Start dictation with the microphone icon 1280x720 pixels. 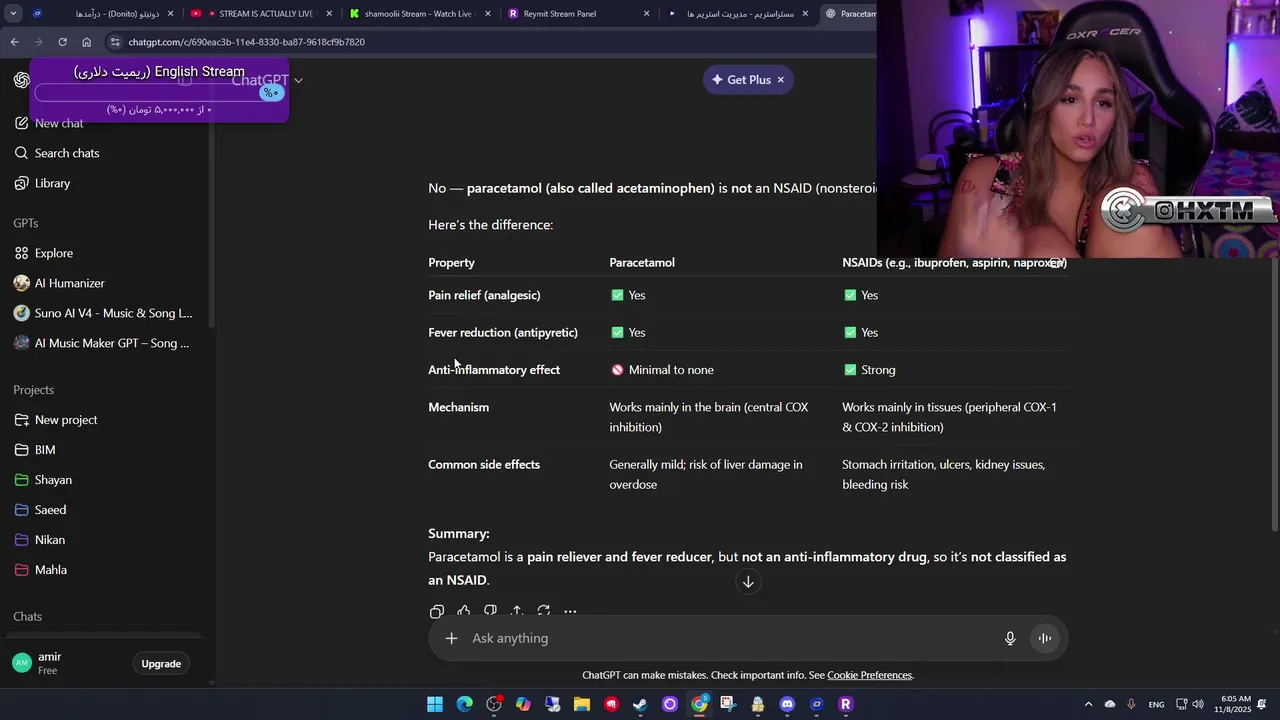click(1010, 638)
